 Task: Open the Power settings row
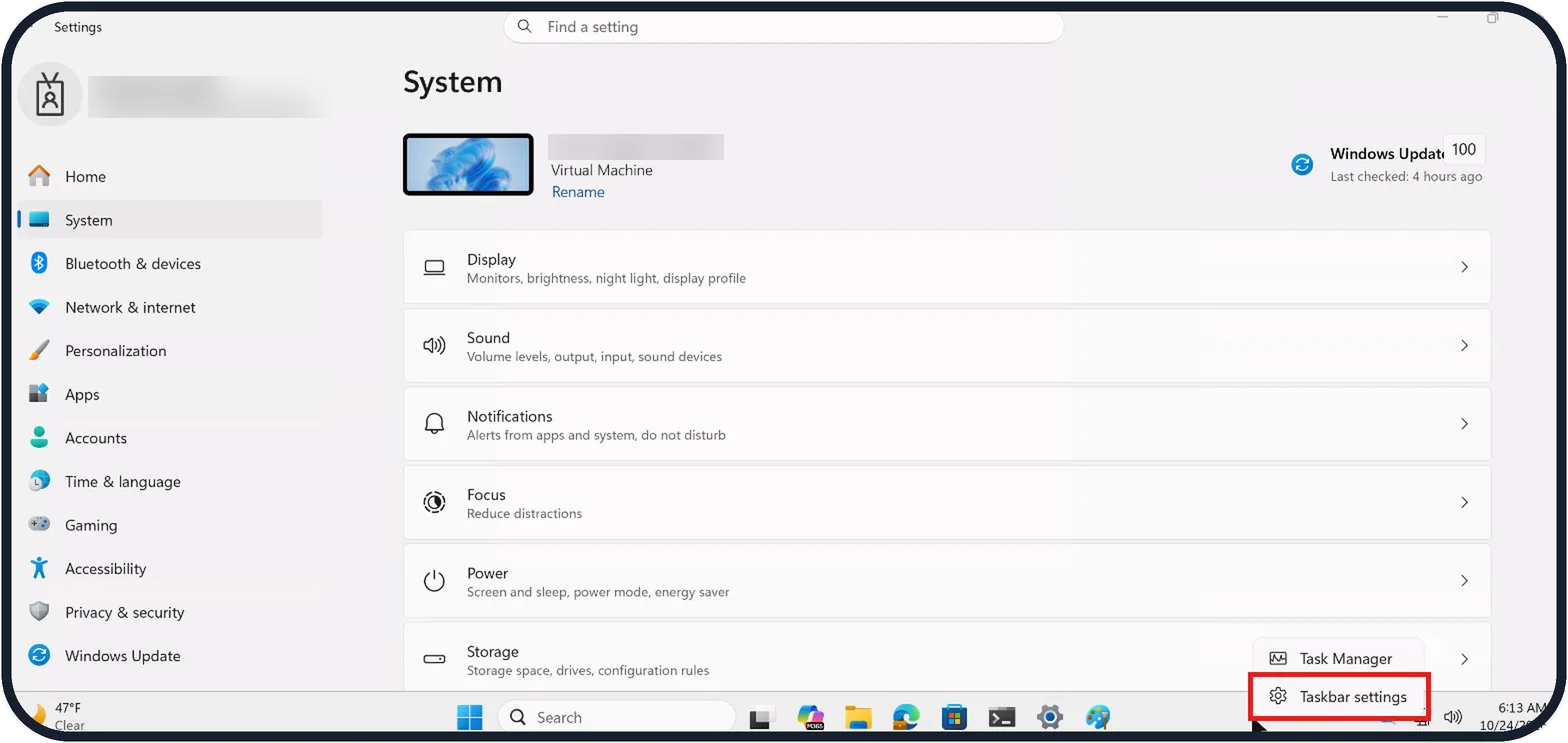[x=947, y=581]
